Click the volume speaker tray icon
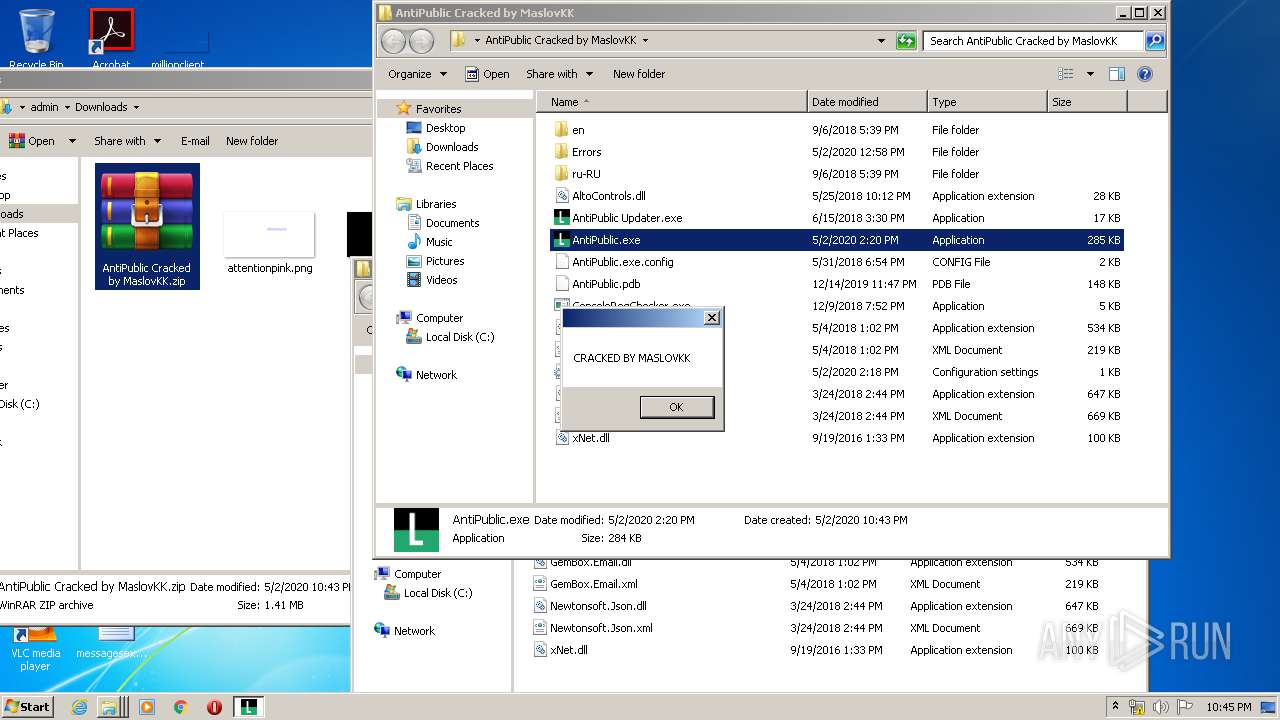Viewport: 1280px width, 720px height. [1160, 706]
